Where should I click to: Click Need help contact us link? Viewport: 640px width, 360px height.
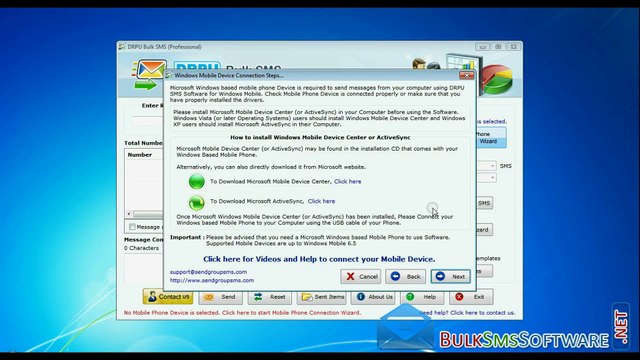[467, 313]
